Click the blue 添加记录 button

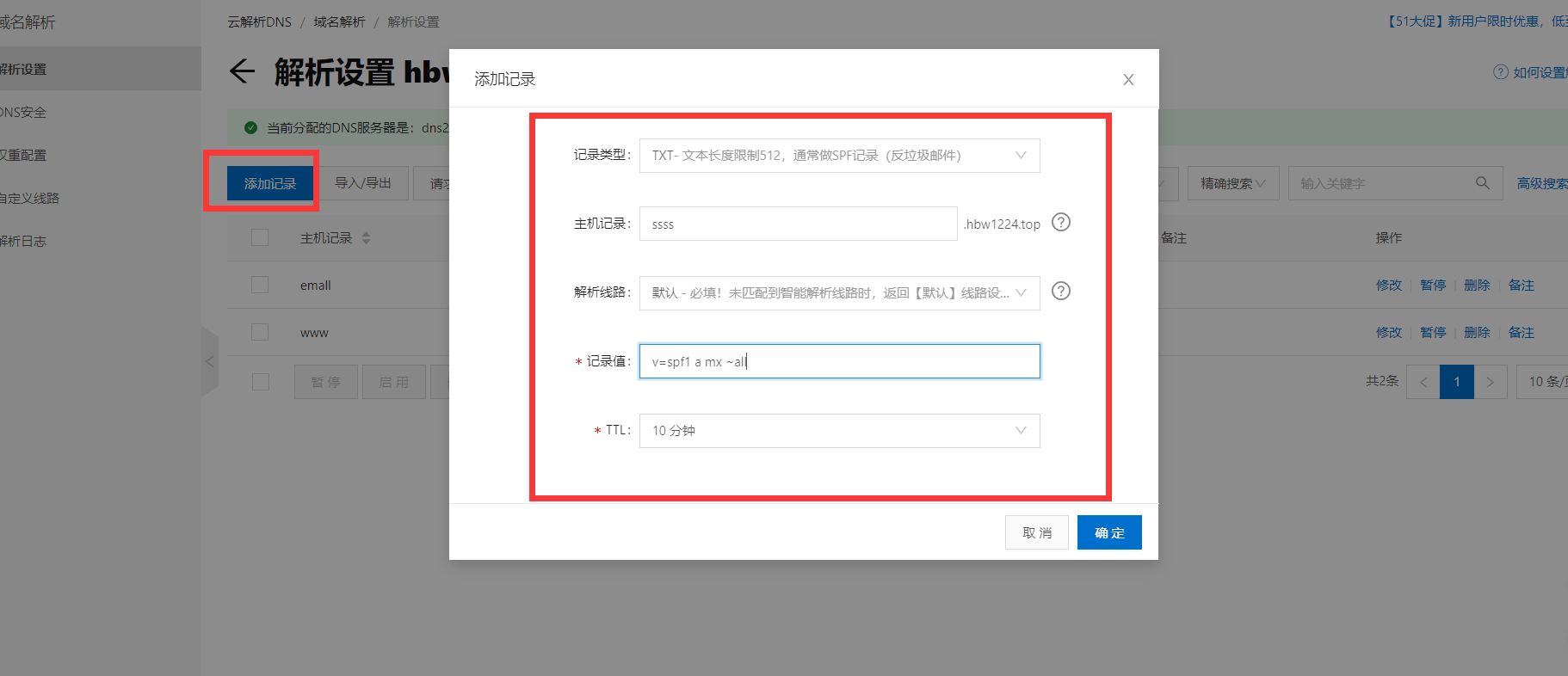[x=269, y=183]
